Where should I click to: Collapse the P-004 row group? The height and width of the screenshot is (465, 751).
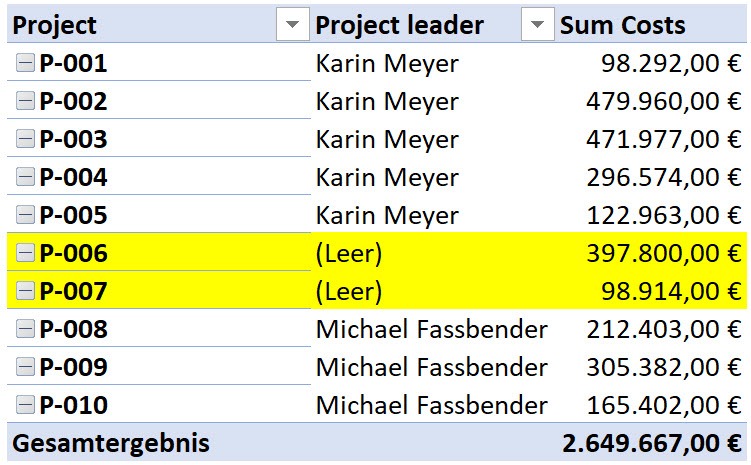tap(25, 177)
